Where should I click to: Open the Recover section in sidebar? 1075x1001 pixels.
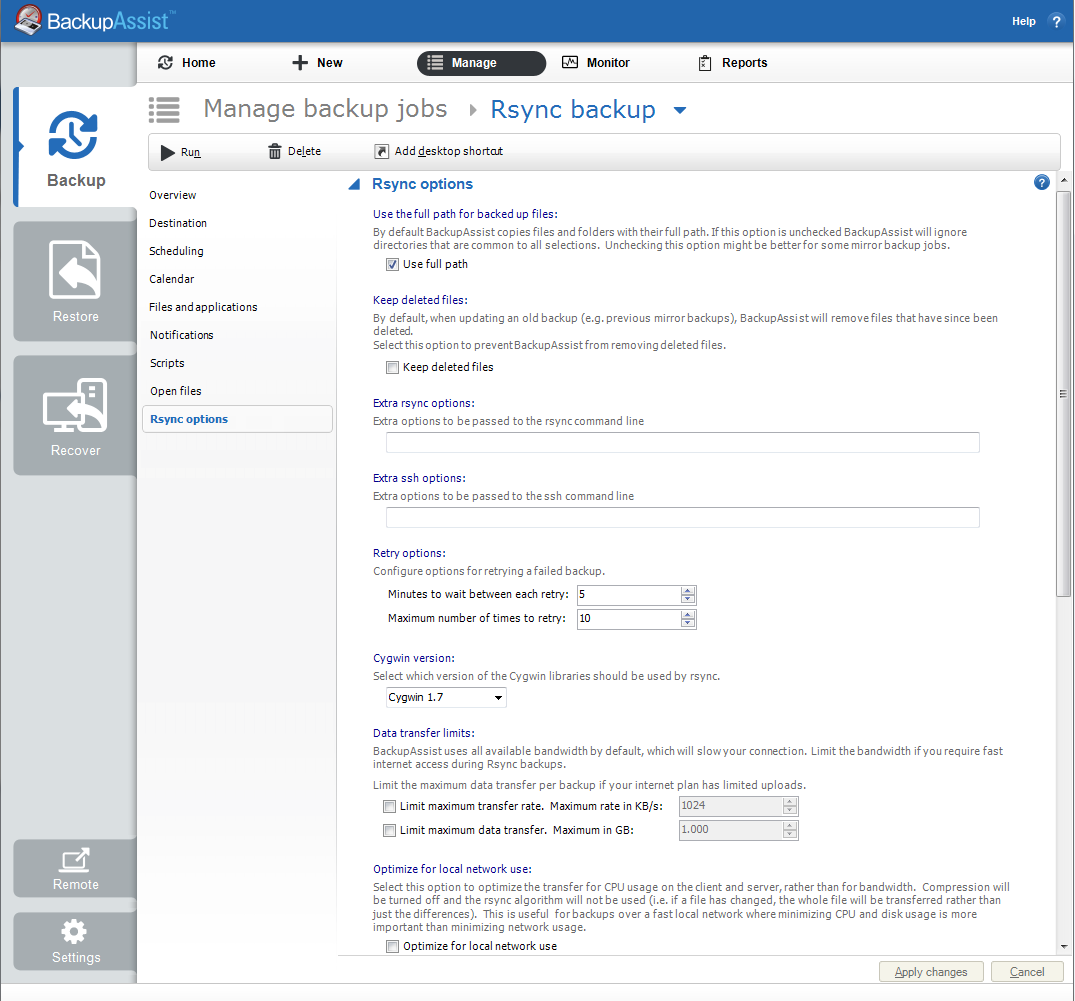[x=75, y=415]
